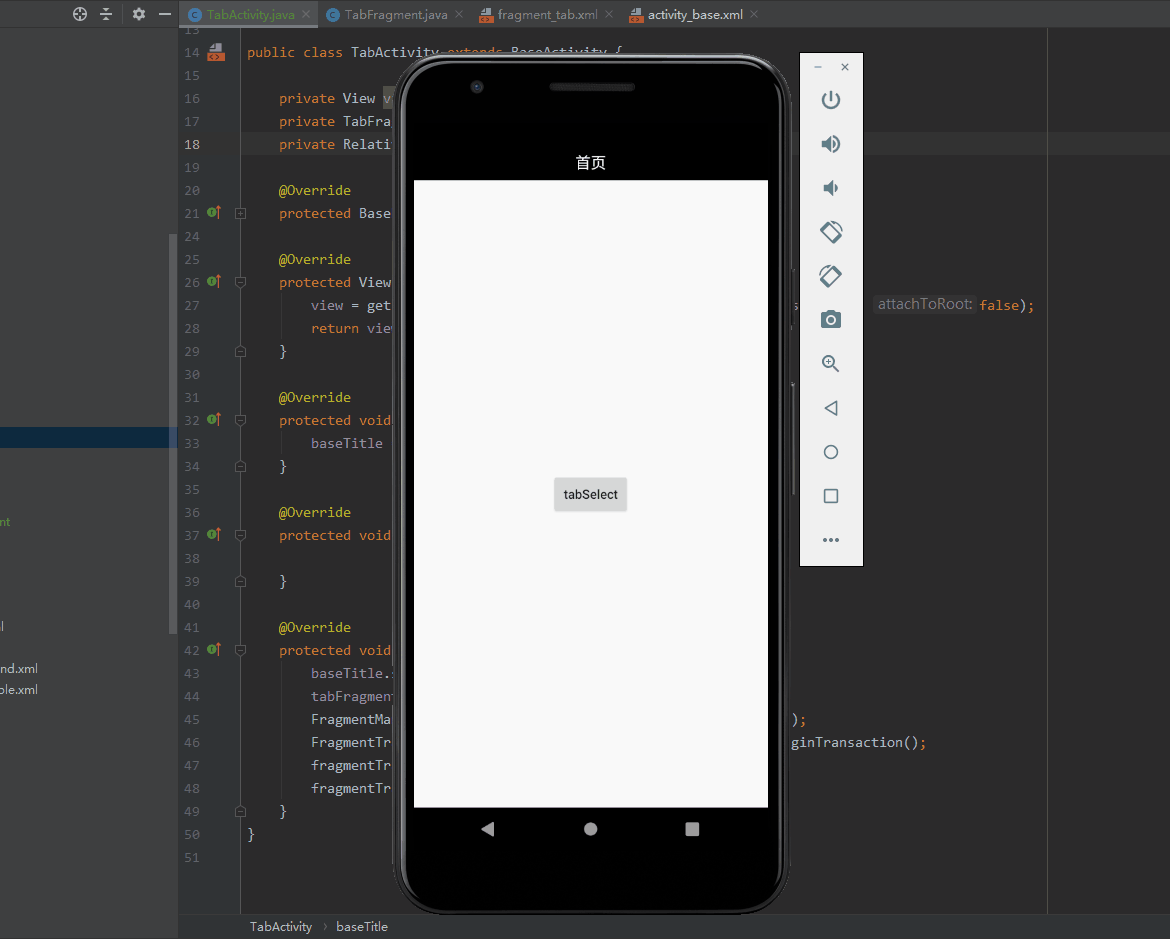Click the emulator toolbar Overview square
The height and width of the screenshot is (939, 1170).
[x=830, y=496]
